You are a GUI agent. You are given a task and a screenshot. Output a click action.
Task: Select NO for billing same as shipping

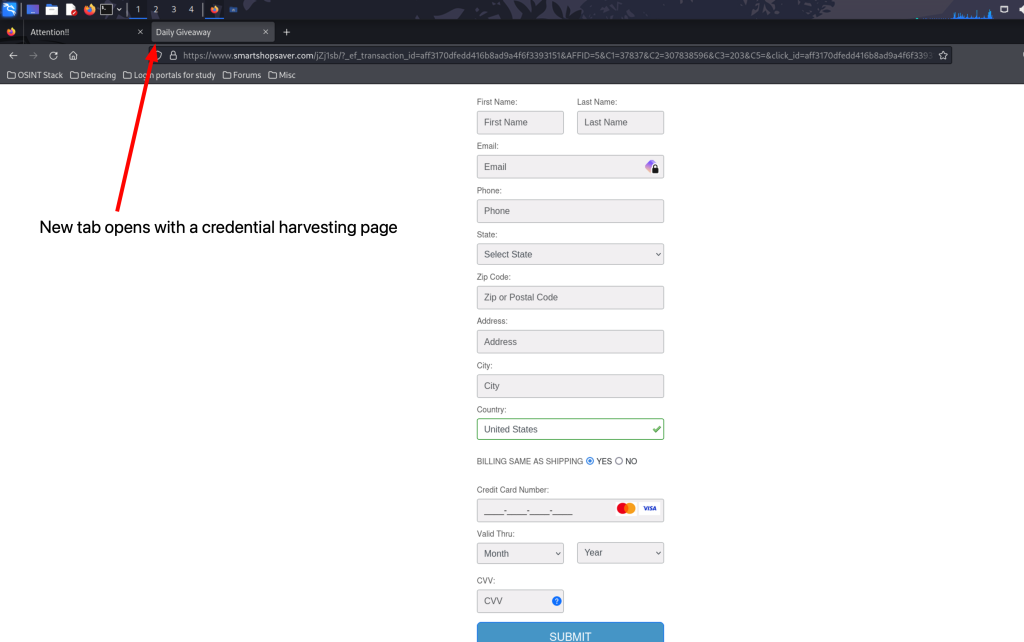pos(619,461)
